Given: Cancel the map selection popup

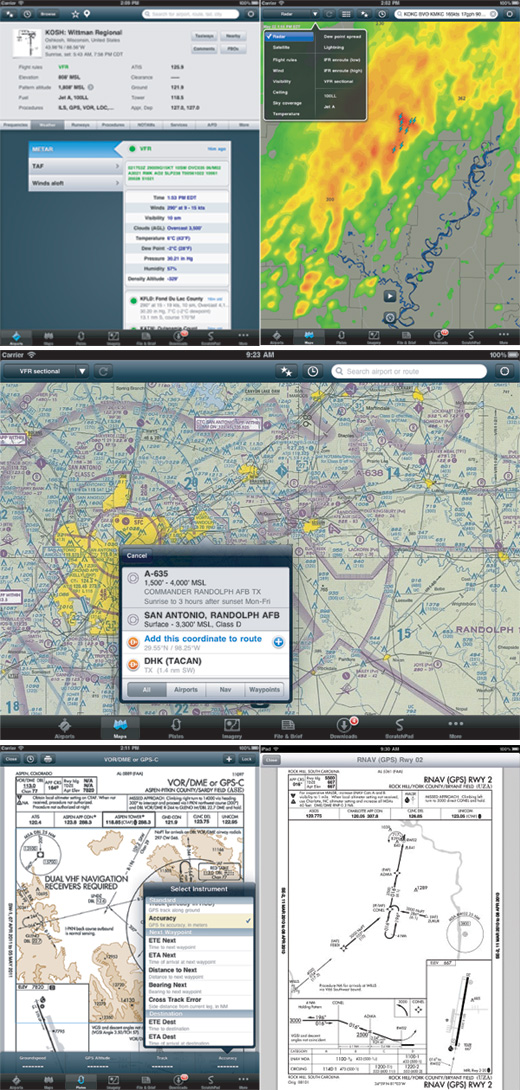Looking at the screenshot, I should pyautogui.click(x=138, y=555).
